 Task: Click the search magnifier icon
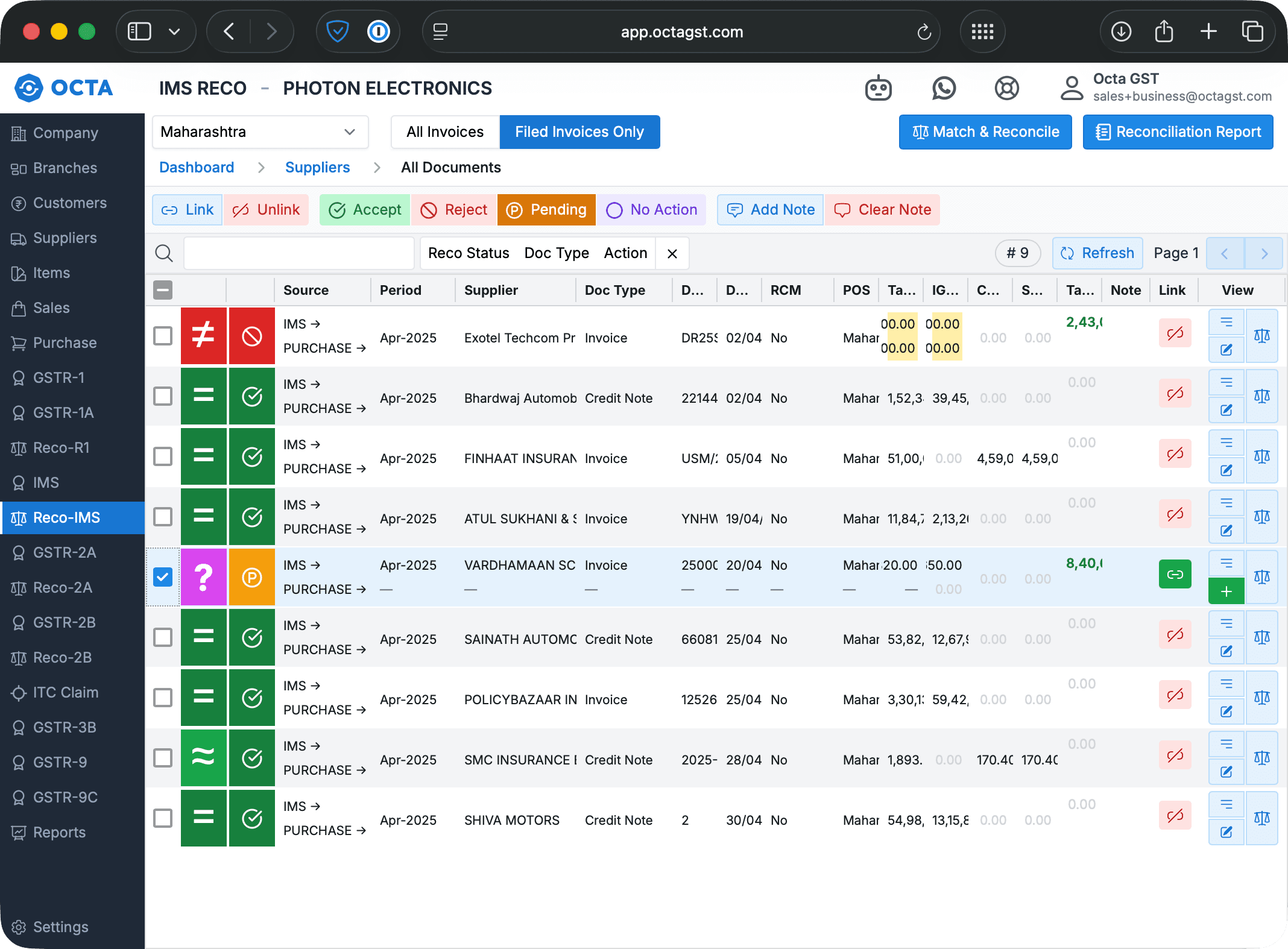pyautogui.click(x=164, y=253)
